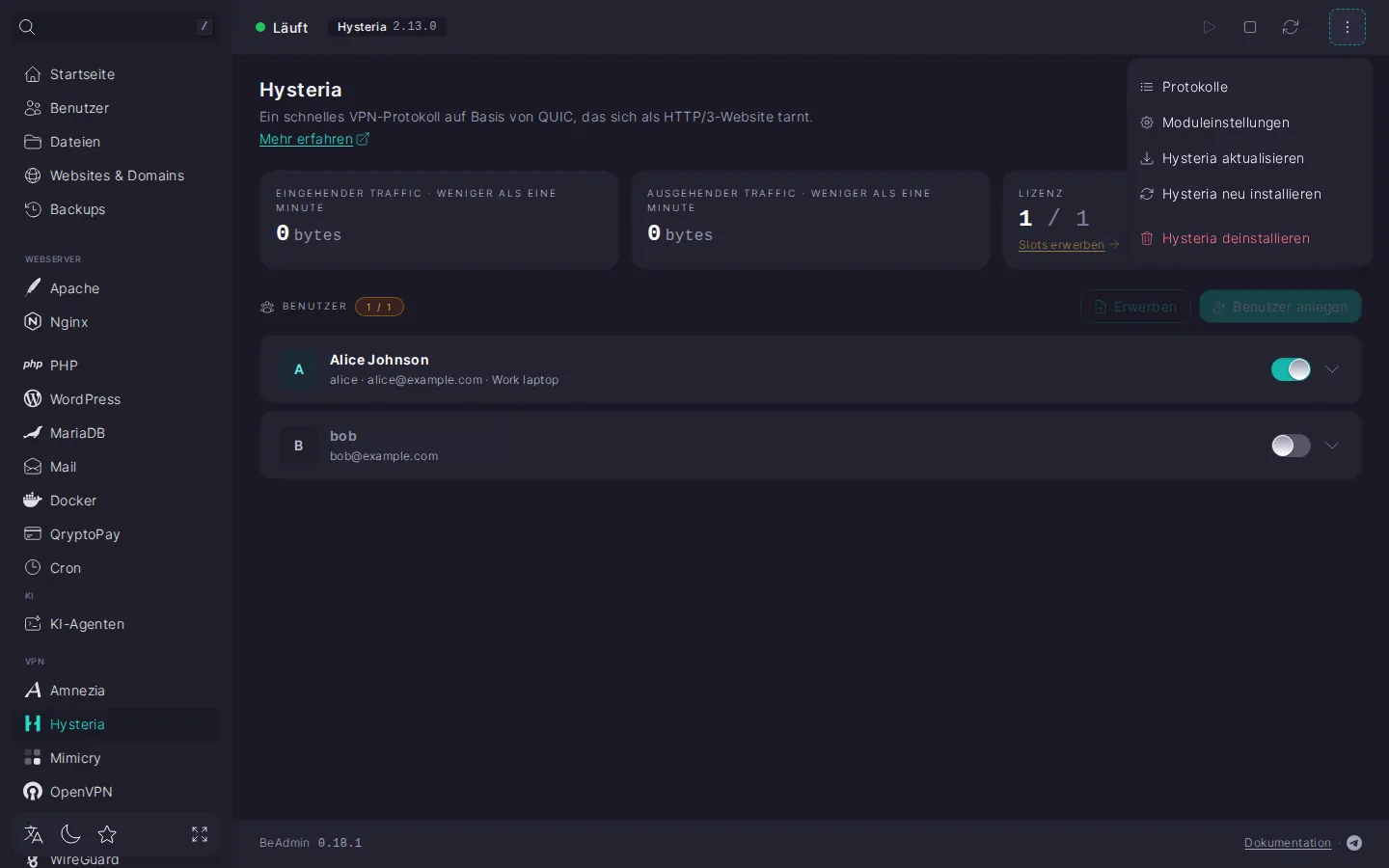The height and width of the screenshot is (868, 1389).
Task: Open Dateien in the sidebar
Action: coord(116,142)
